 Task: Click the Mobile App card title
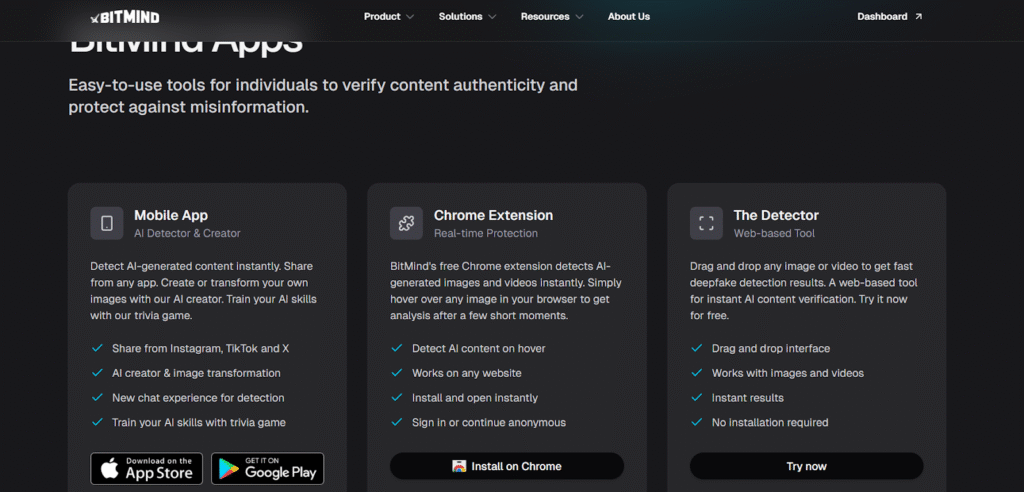point(171,215)
